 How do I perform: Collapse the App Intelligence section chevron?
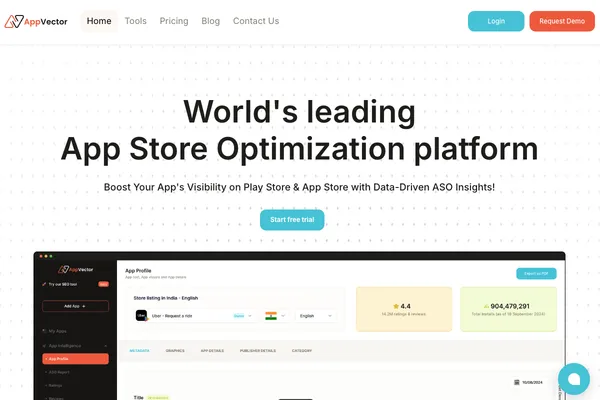(105, 346)
